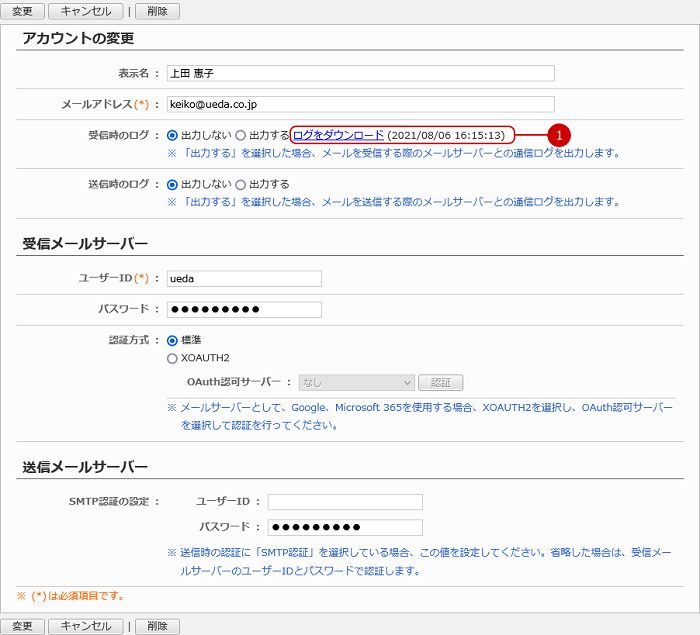Choose XOAUTH2 as the 認証方式
Screen dimensions: 700x635
173,358
